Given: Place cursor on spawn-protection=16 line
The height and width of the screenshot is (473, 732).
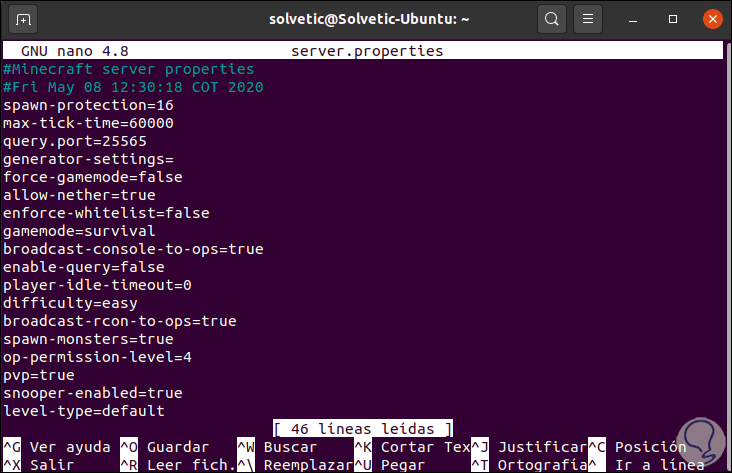Looking at the screenshot, I should tap(88, 105).
